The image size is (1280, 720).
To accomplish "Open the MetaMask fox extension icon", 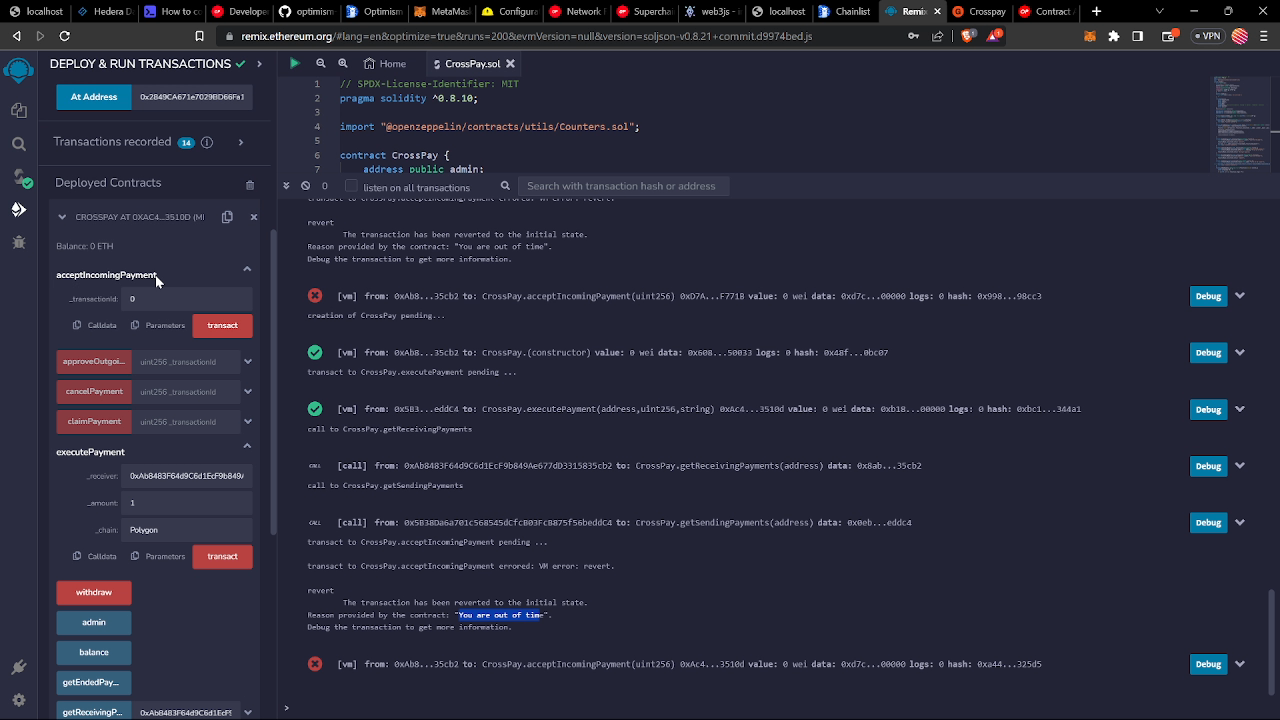I will tap(1091, 36).
